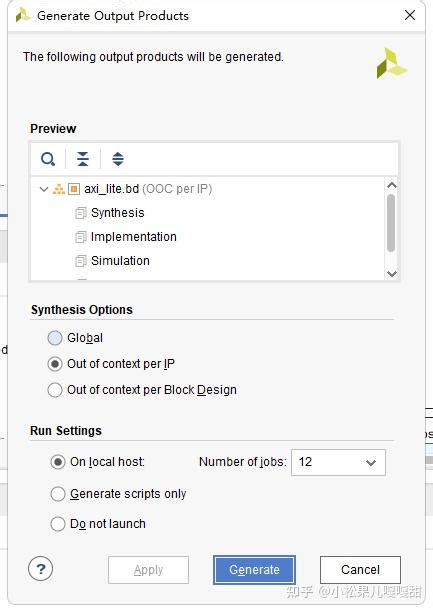Click the block design icon beside axi_lite.bd
Screen dimensions: 433x612
click(x=74, y=189)
